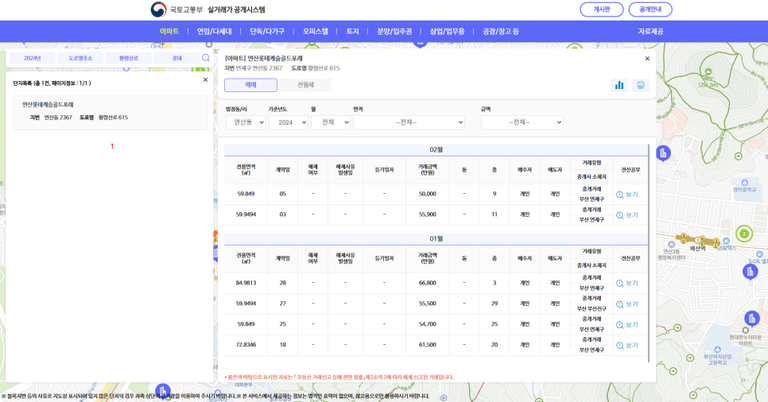Click the print icon in detail panel
The height and width of the screenshot is (402, 768).
click(640, 85)
